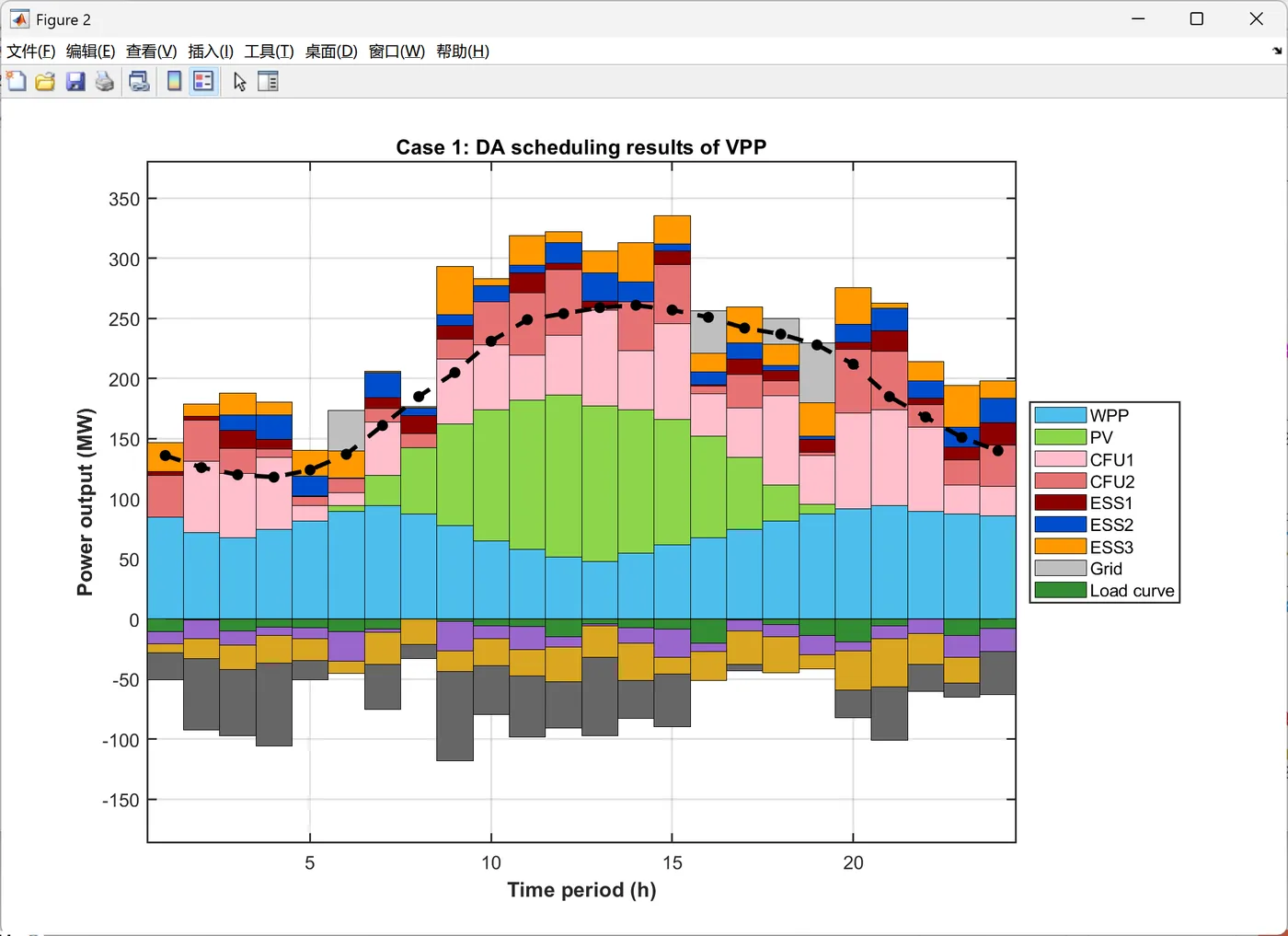Click the chart title text

[581, 147]
